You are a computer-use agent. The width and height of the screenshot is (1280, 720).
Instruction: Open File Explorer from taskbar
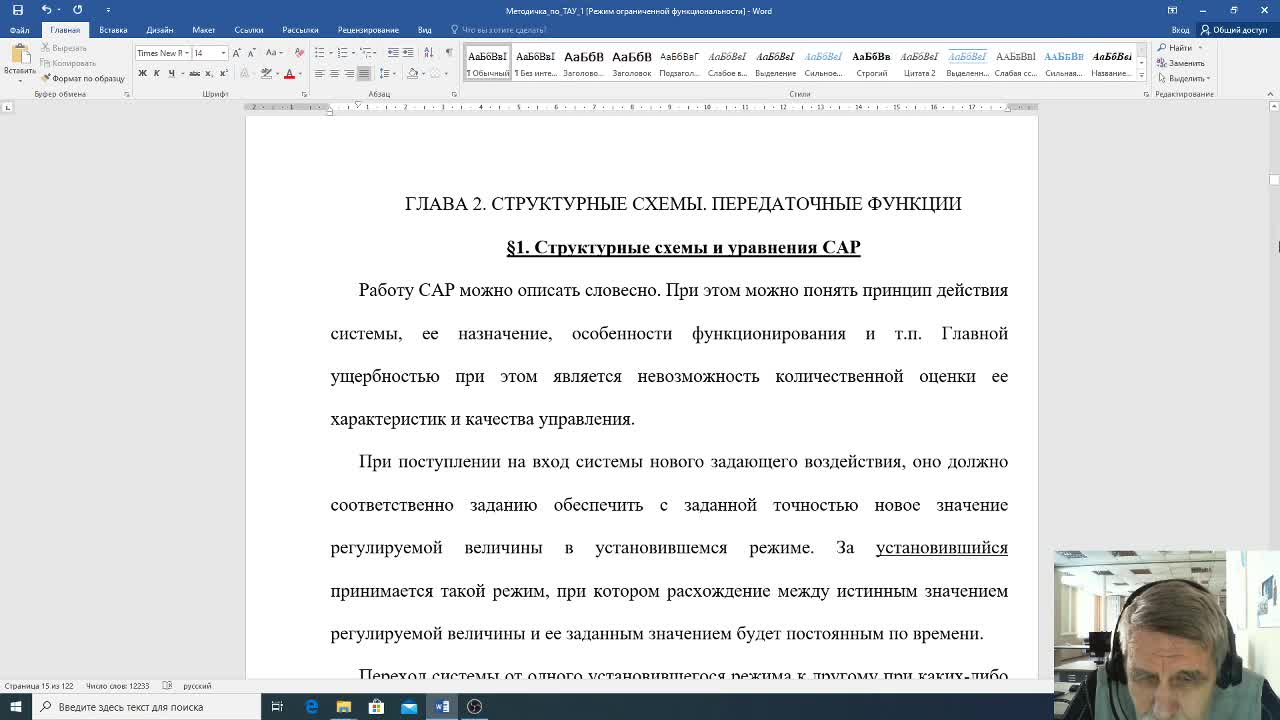(343, 707)
